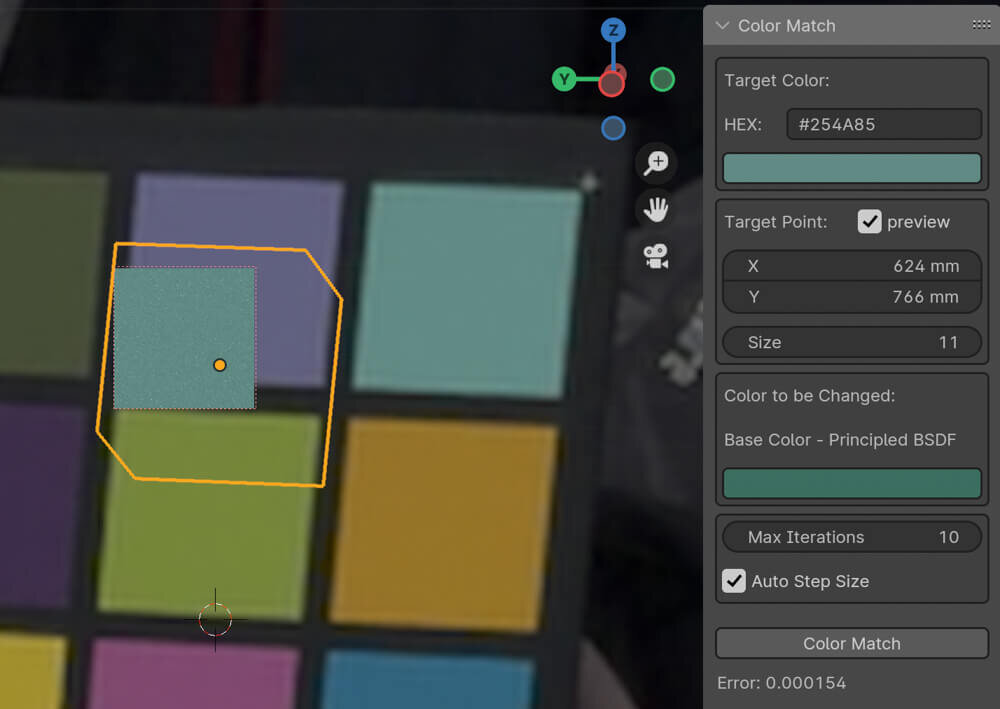Click the orange-yellow color patch
The width and height of the screenshot is (1000, 709).
click(x=444, y=524)
